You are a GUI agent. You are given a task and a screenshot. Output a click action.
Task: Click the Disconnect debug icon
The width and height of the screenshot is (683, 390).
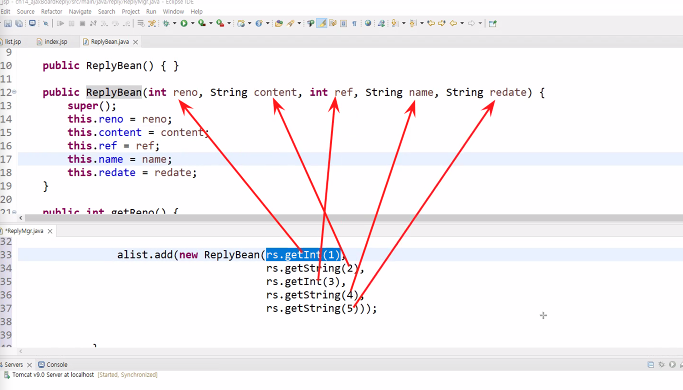93,24
